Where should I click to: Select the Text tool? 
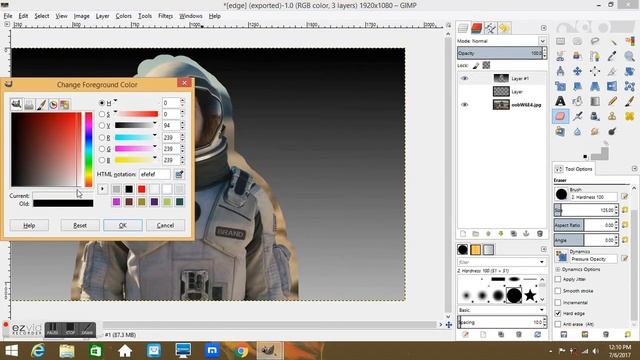coord(560,101)
